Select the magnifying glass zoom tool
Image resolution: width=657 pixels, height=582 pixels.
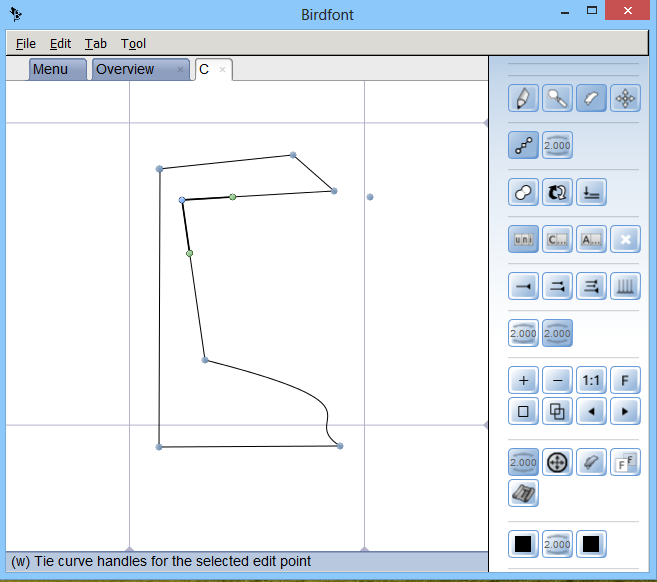tap(557, 98)
